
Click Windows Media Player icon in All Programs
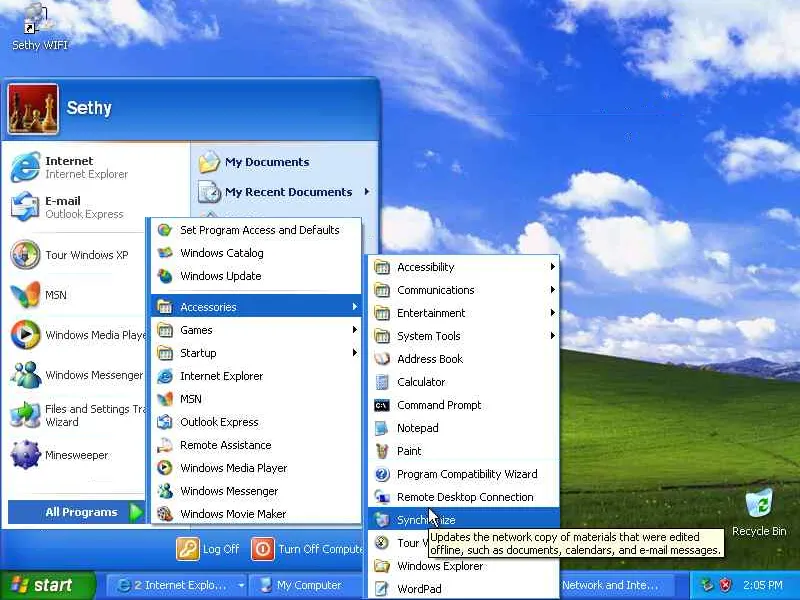pos(165,468)
